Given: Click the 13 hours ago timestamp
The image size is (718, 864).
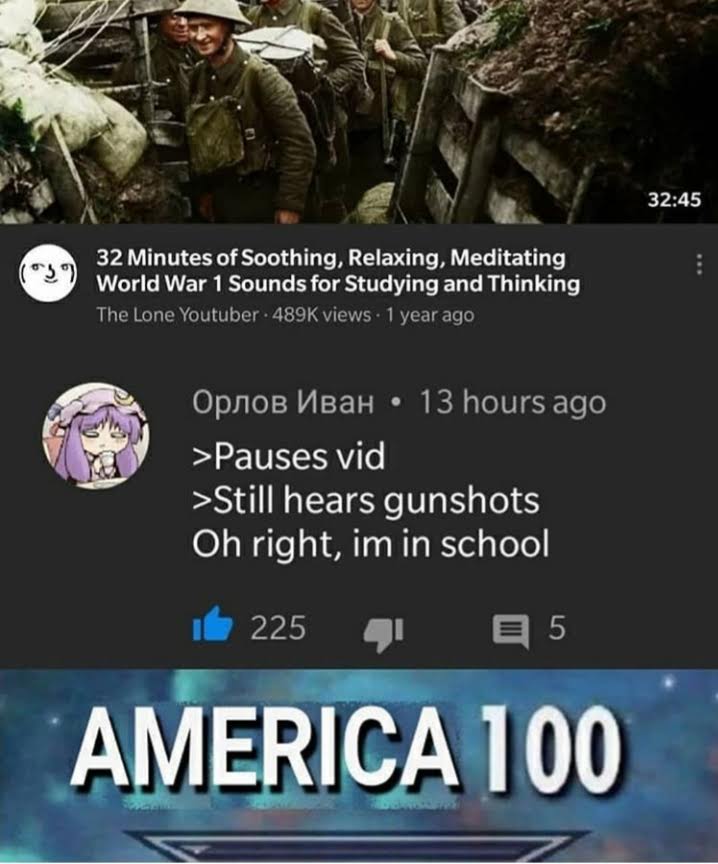Looking at the screenshot, I should [512, 402].
